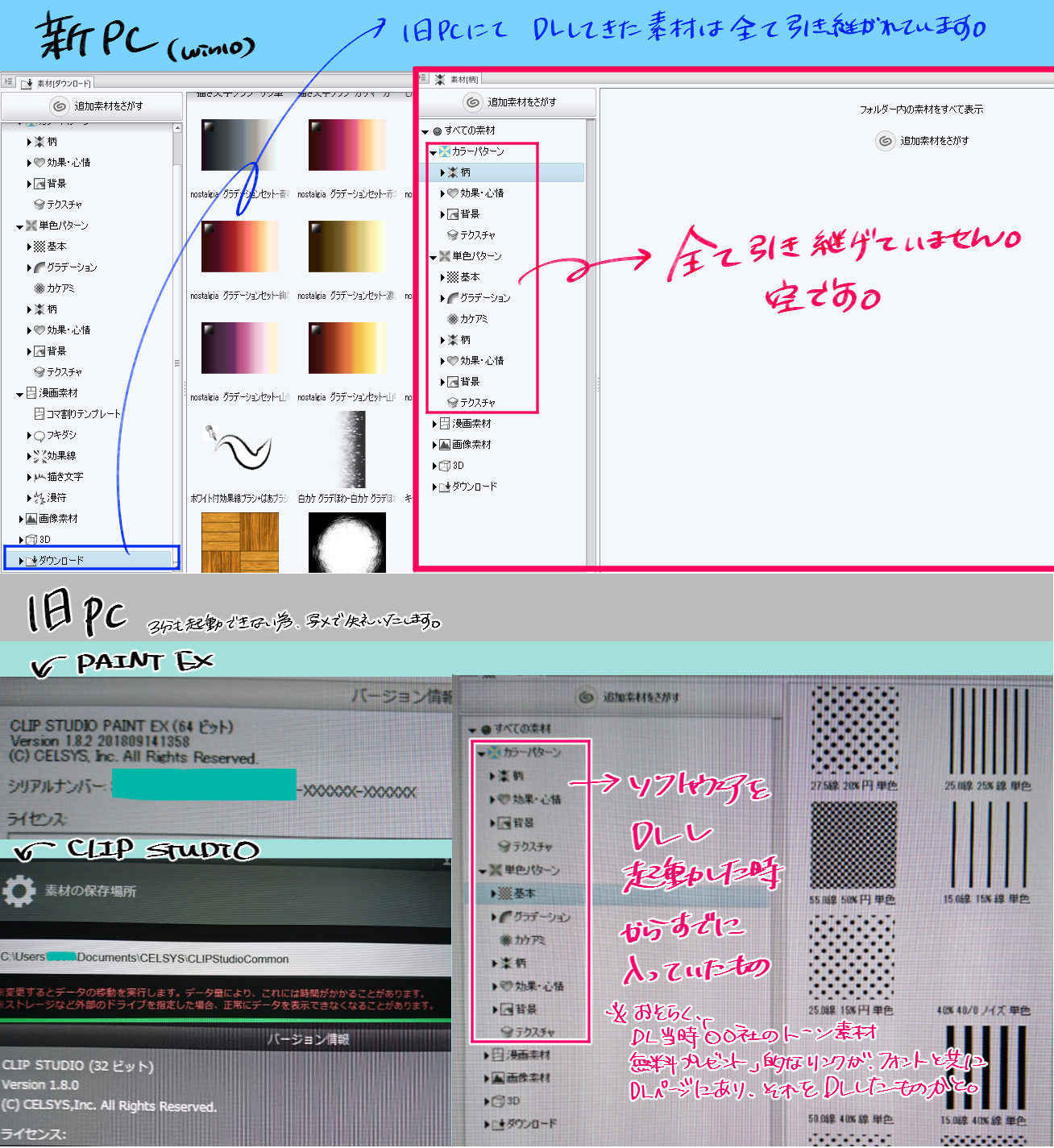This screenshot has width=1054, height=1148.
Task: Select the 55.0線 50%円 単色 tone thumbnail
Action: (x=853, y=846)
